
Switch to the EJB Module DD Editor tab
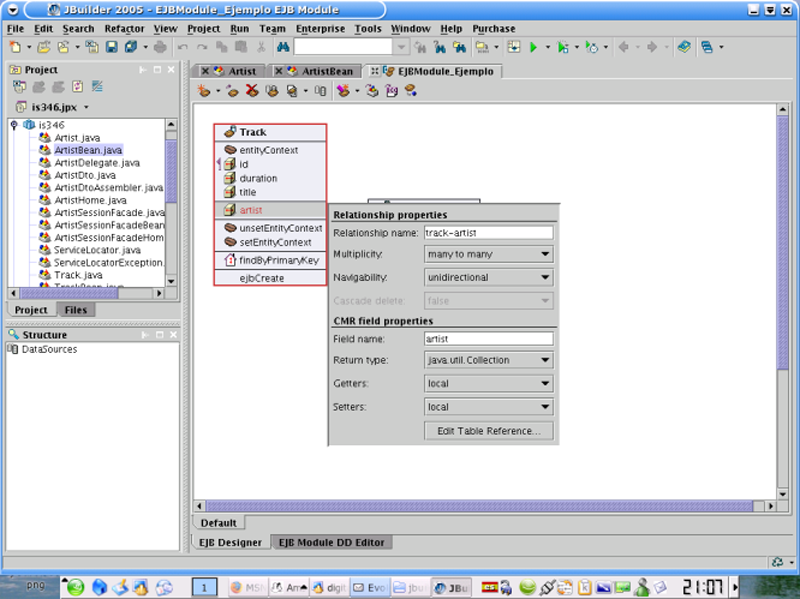coord(332,542)
